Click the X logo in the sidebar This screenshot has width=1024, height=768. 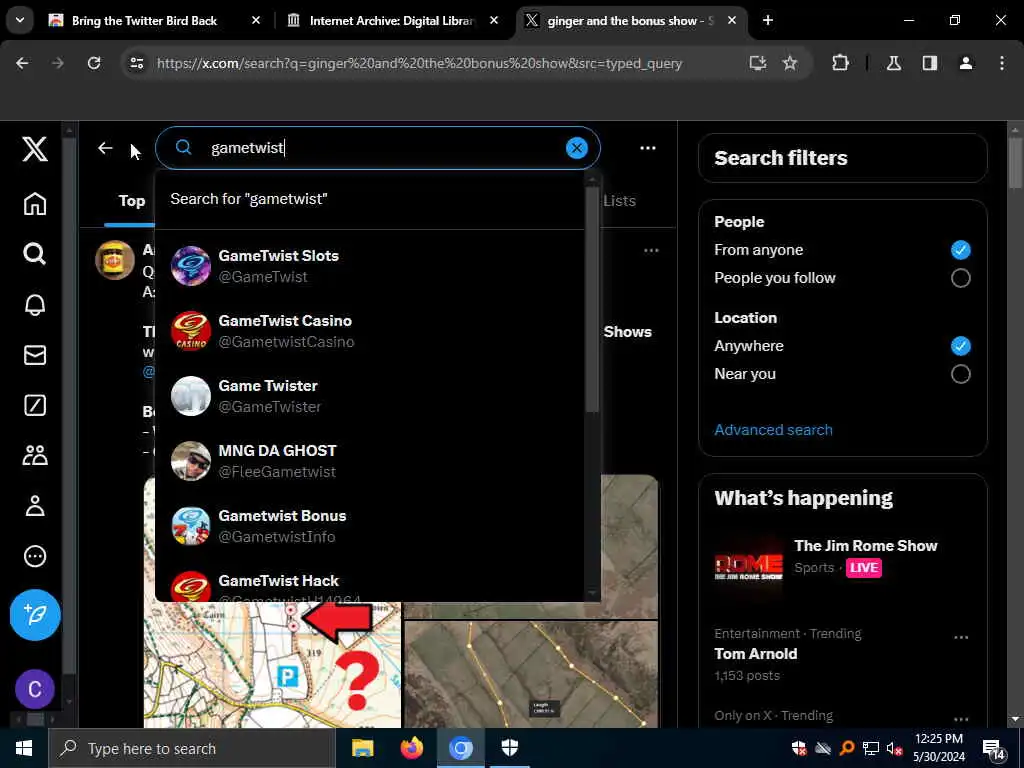[x=35, y=149]
